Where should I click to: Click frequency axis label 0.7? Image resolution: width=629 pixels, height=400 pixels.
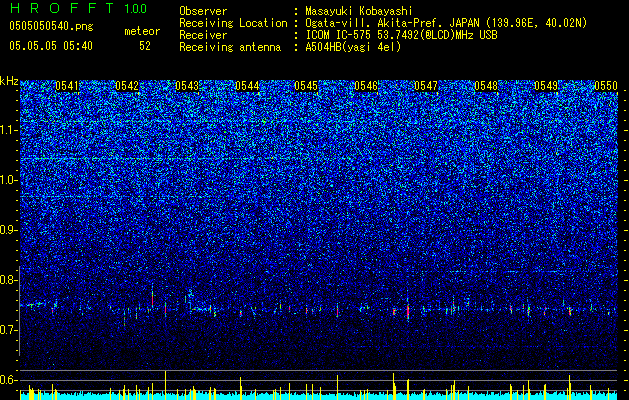click(x=9, y=330)
